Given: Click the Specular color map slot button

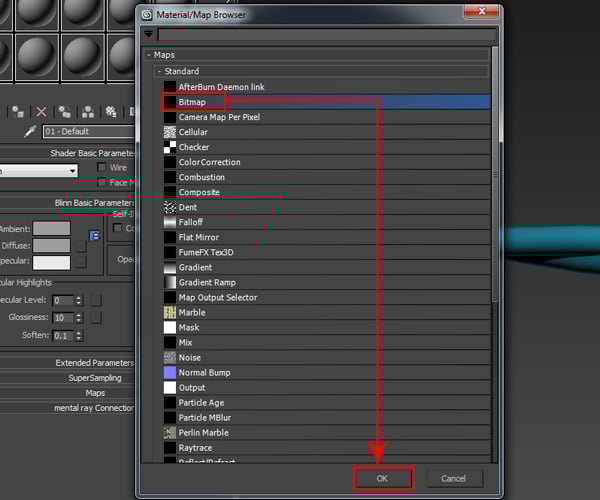Looking at the screenshot, I should point(81,262).
